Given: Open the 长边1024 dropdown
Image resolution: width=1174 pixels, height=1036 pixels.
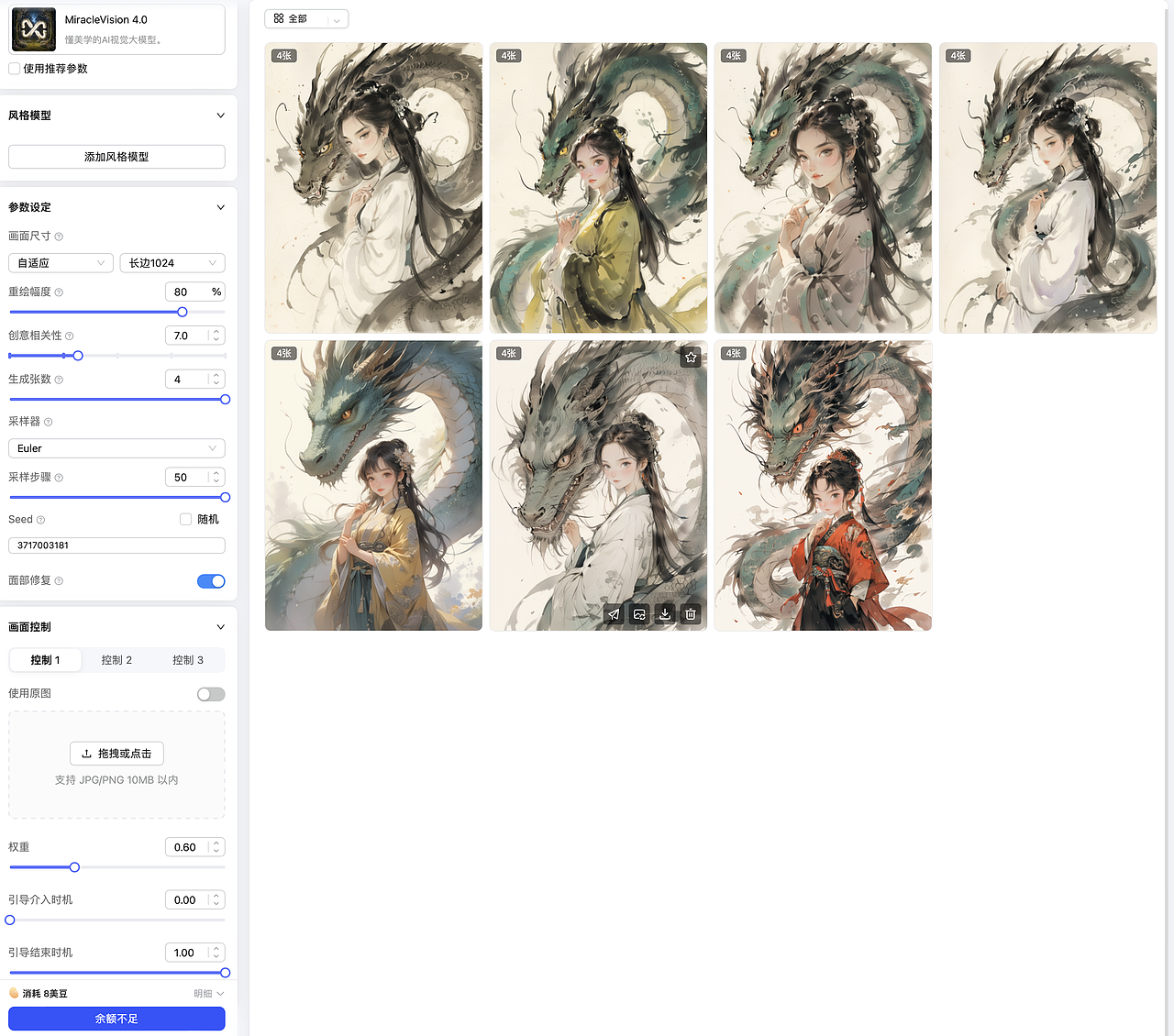Looking at the screenshot, I should click(172, 263).
